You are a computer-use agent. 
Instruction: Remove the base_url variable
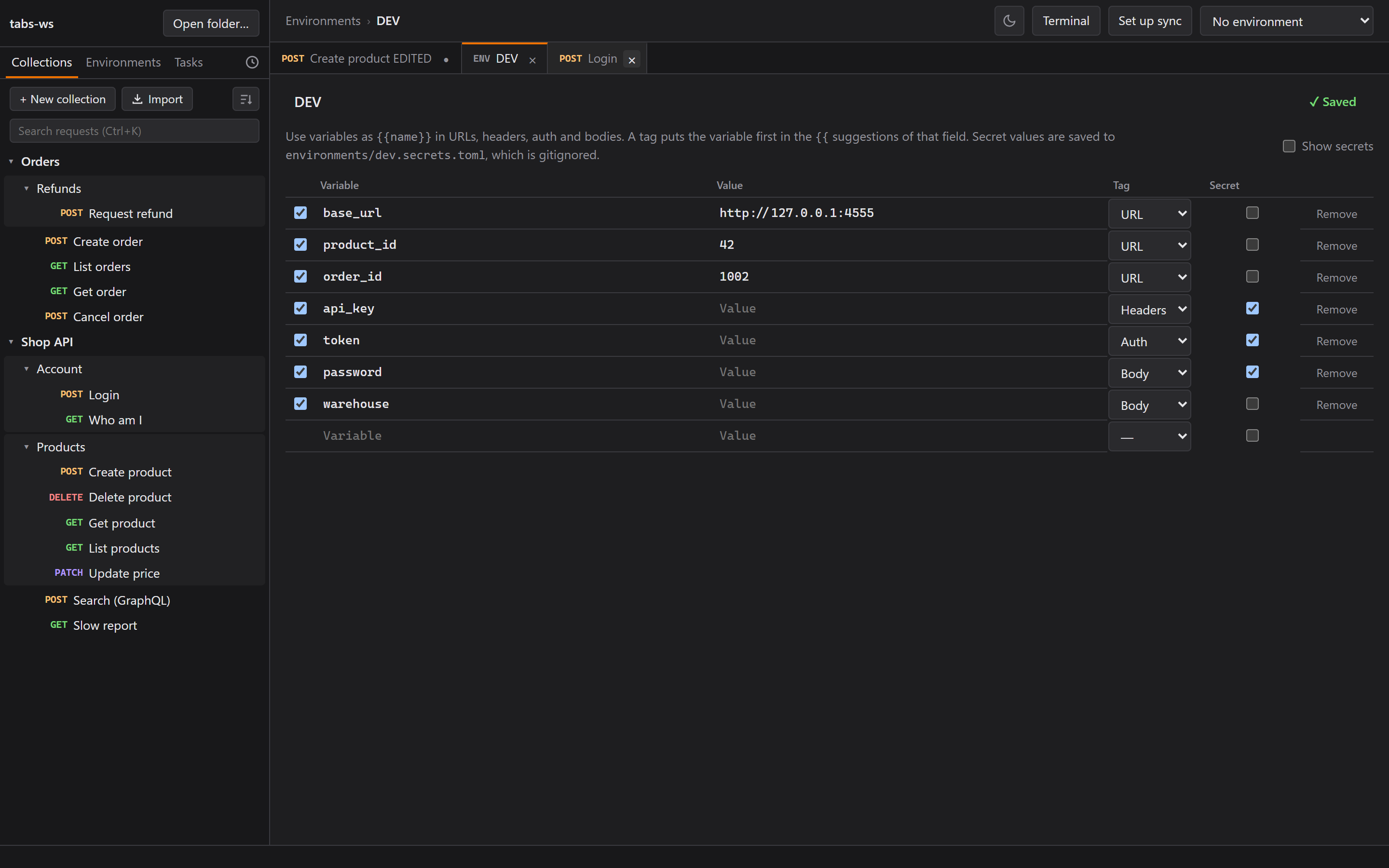pos(1336,214)
